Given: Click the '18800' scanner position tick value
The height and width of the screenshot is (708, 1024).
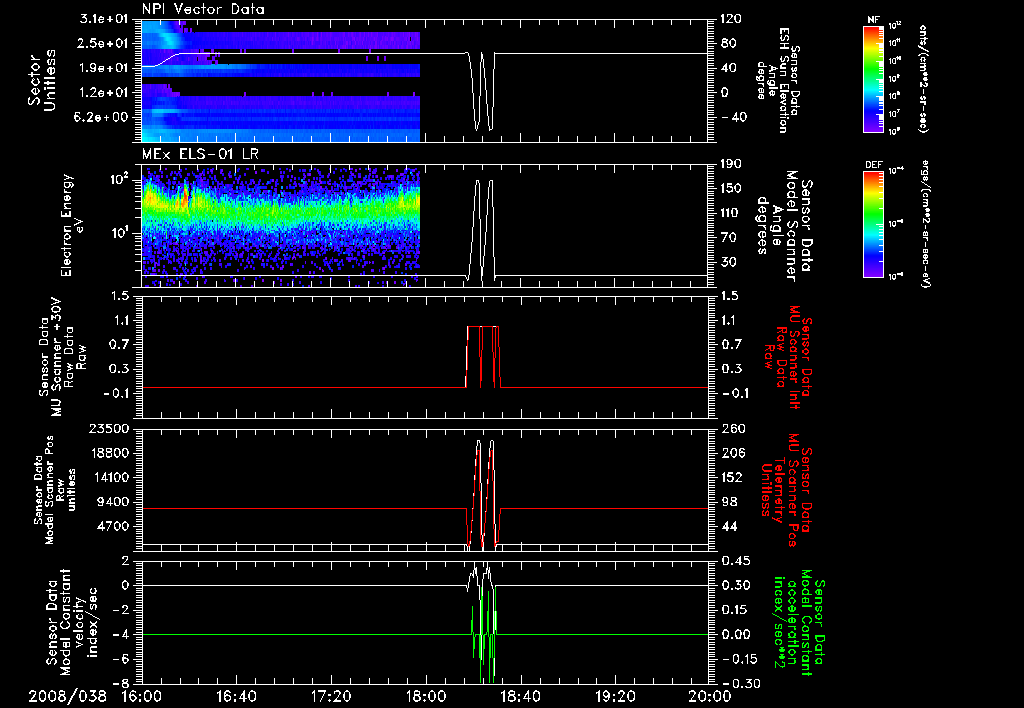Looking at the screenshot, I should pos(111,453).
